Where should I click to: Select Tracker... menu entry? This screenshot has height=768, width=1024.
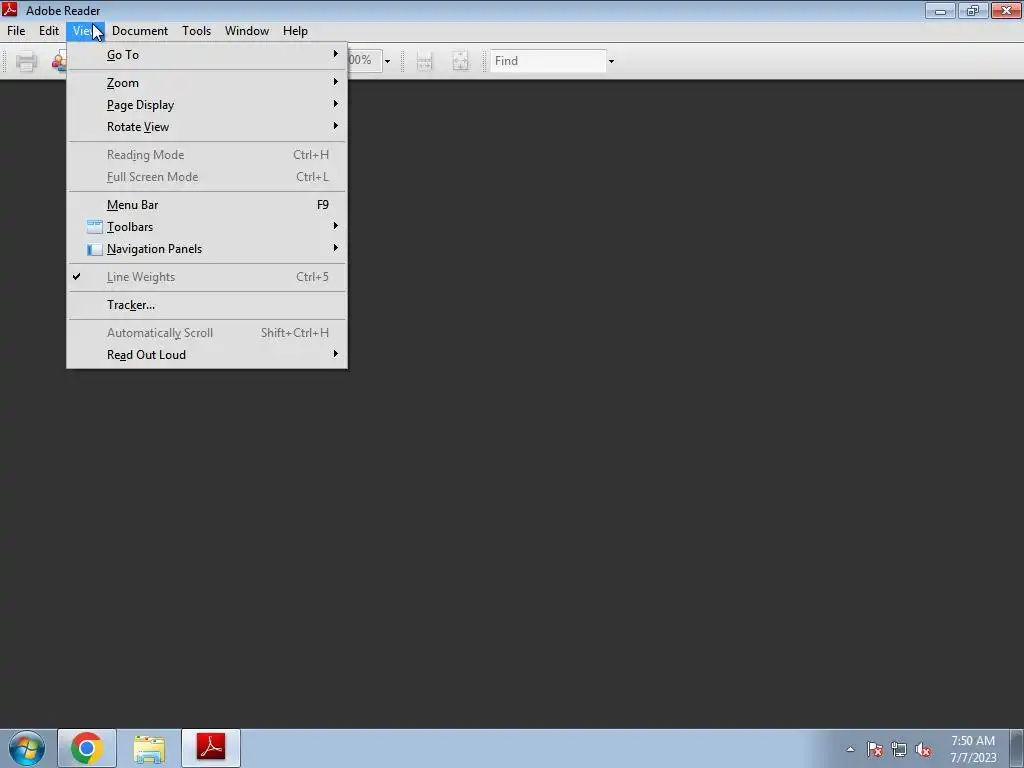click(x=207, y=305)
